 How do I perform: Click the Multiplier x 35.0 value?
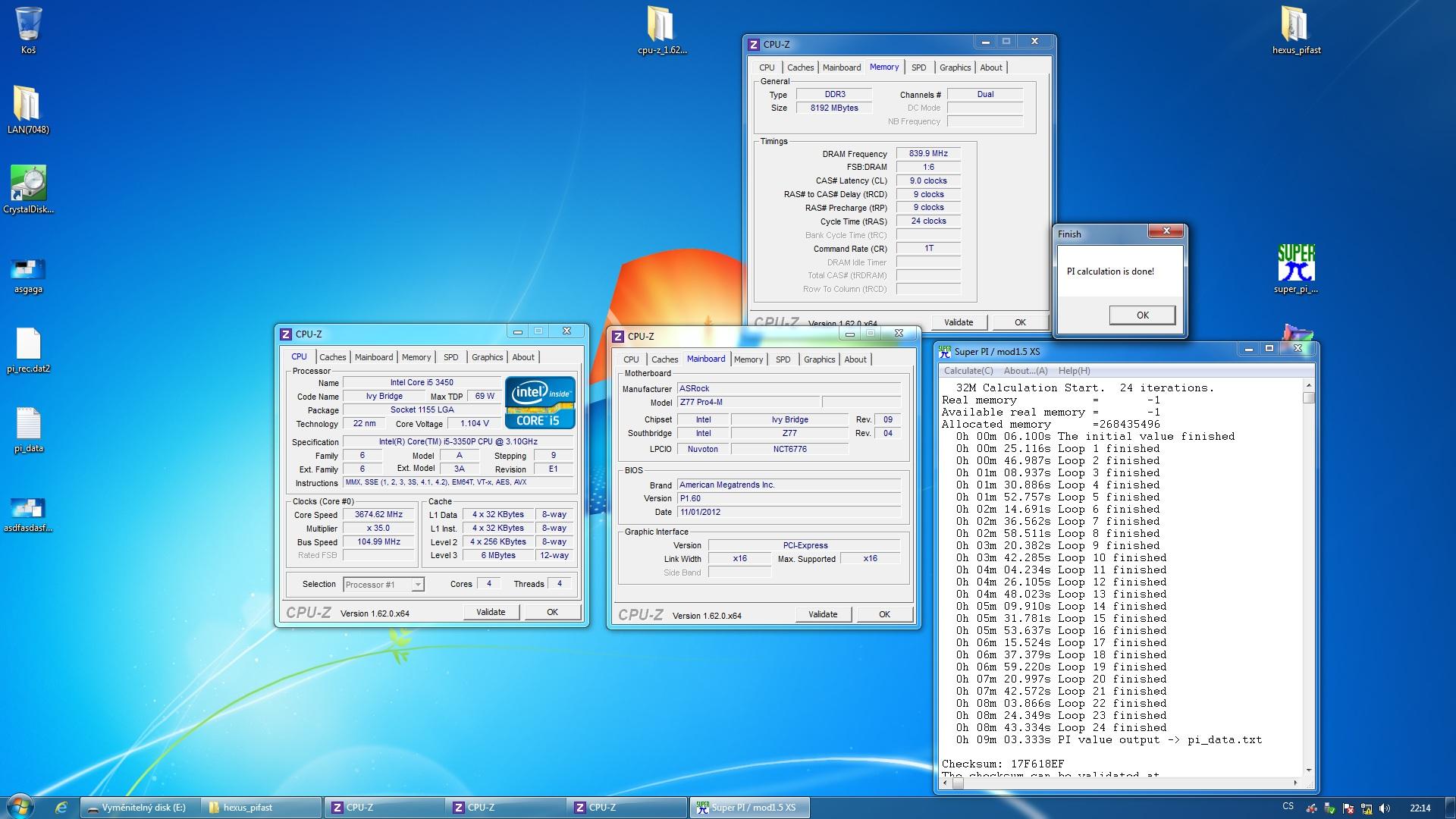378,528
